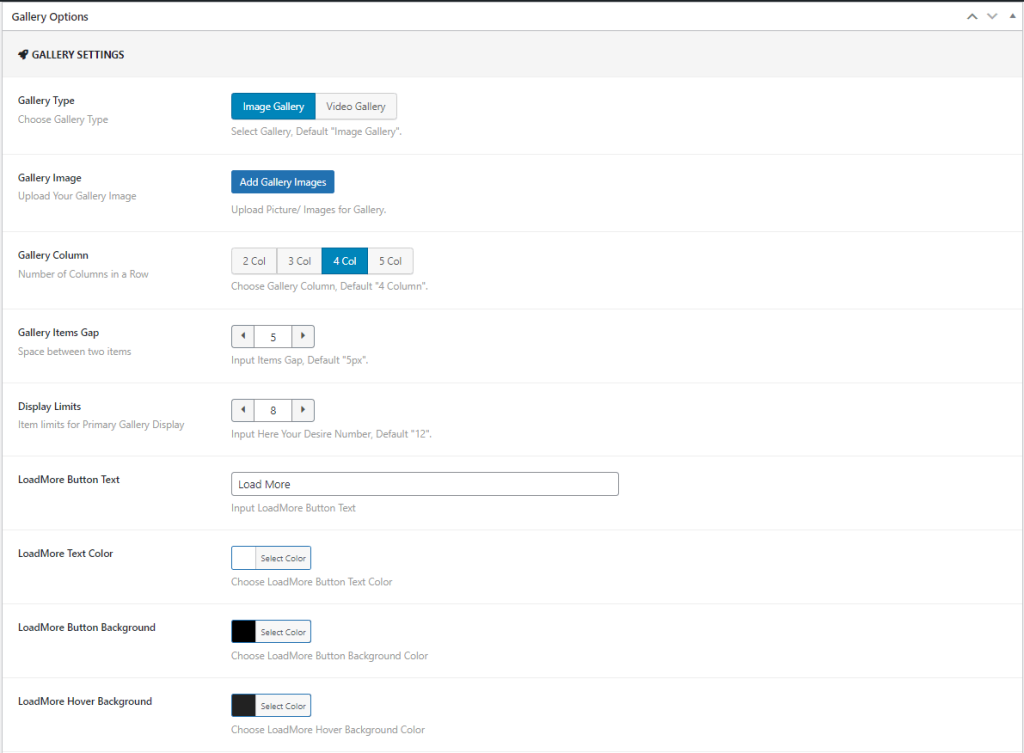Open LoadMore Button Background Select Color
This screenshot has width=1024, height=753.
tap(283, 632)
